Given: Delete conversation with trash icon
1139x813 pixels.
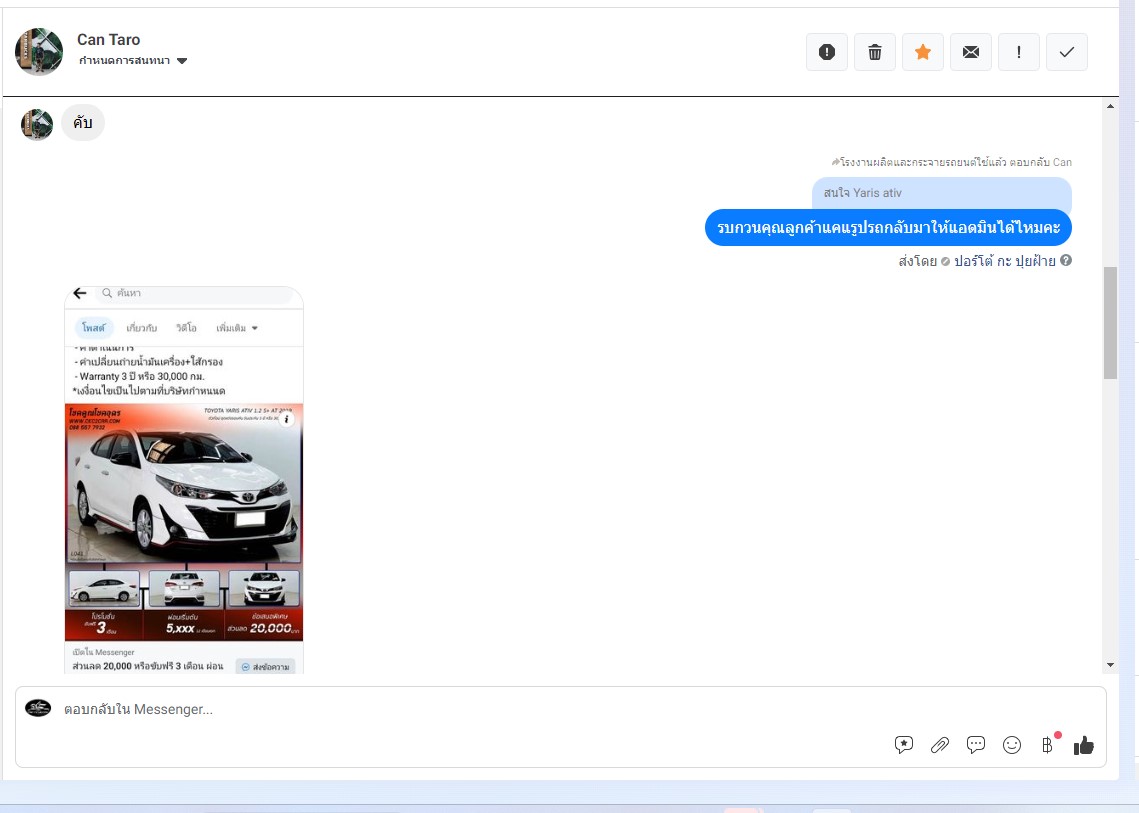Looking at the screenshot, I should coord(875,52).
